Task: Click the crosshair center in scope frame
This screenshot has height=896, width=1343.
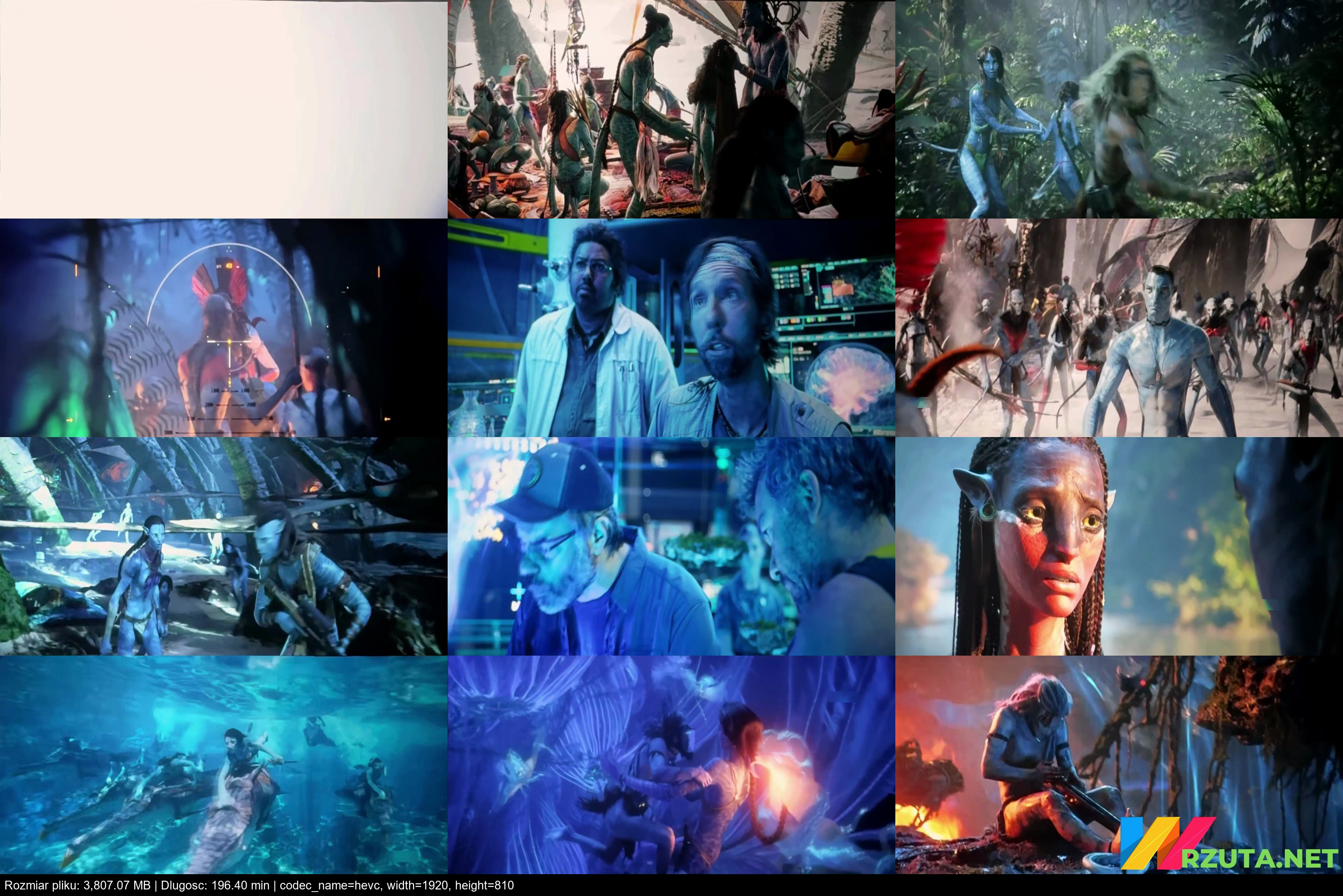Action: point(230,341)
